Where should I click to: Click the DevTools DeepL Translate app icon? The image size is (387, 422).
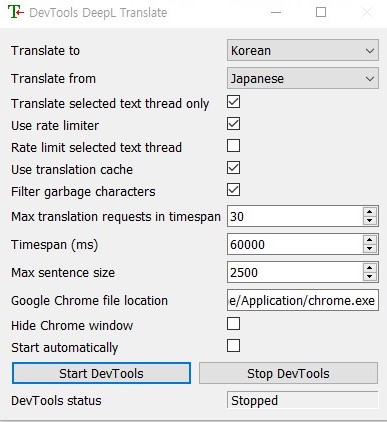click(16, 12)
